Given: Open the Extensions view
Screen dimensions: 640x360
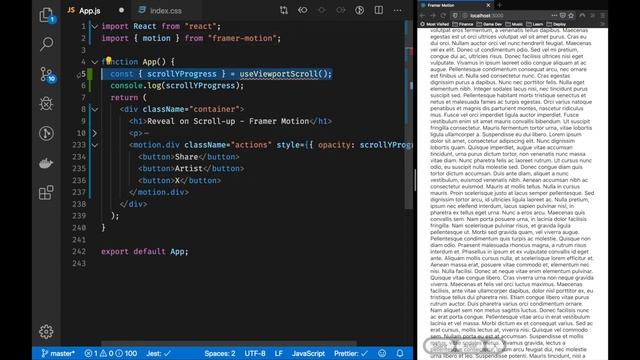Looking at the screenshot, I should [x=46, y=192].
